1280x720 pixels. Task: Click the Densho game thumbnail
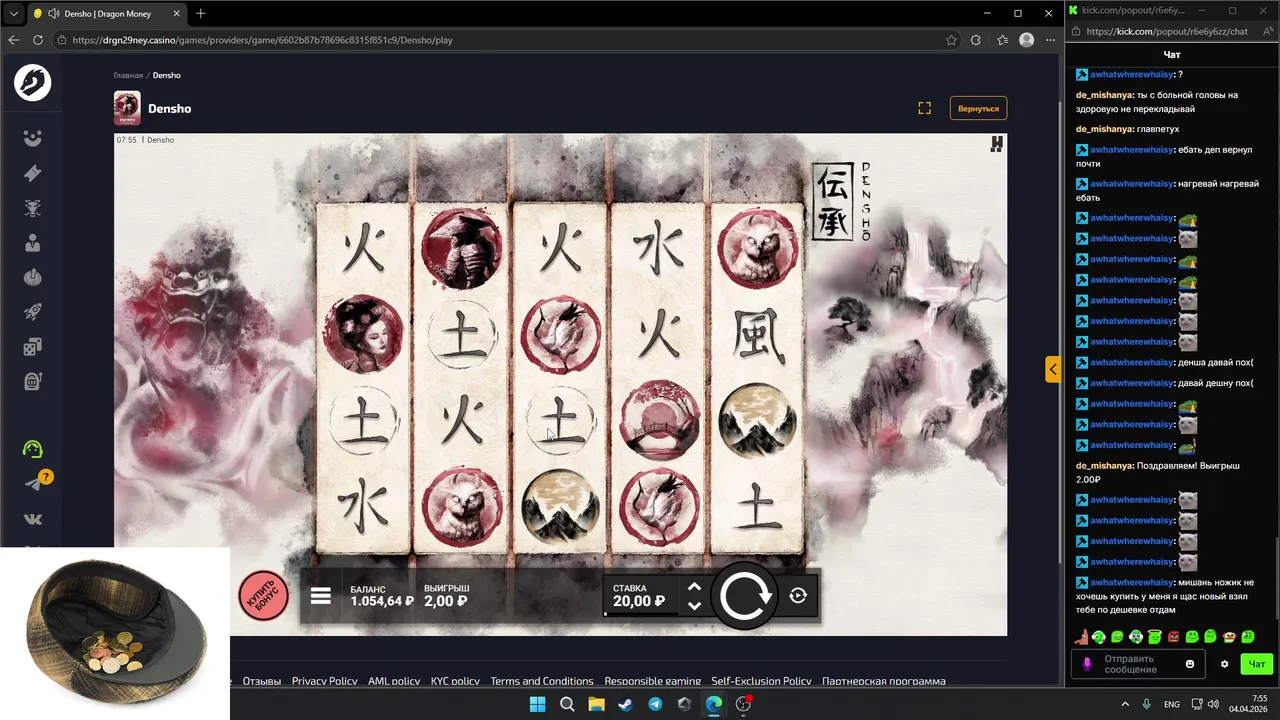127,108
